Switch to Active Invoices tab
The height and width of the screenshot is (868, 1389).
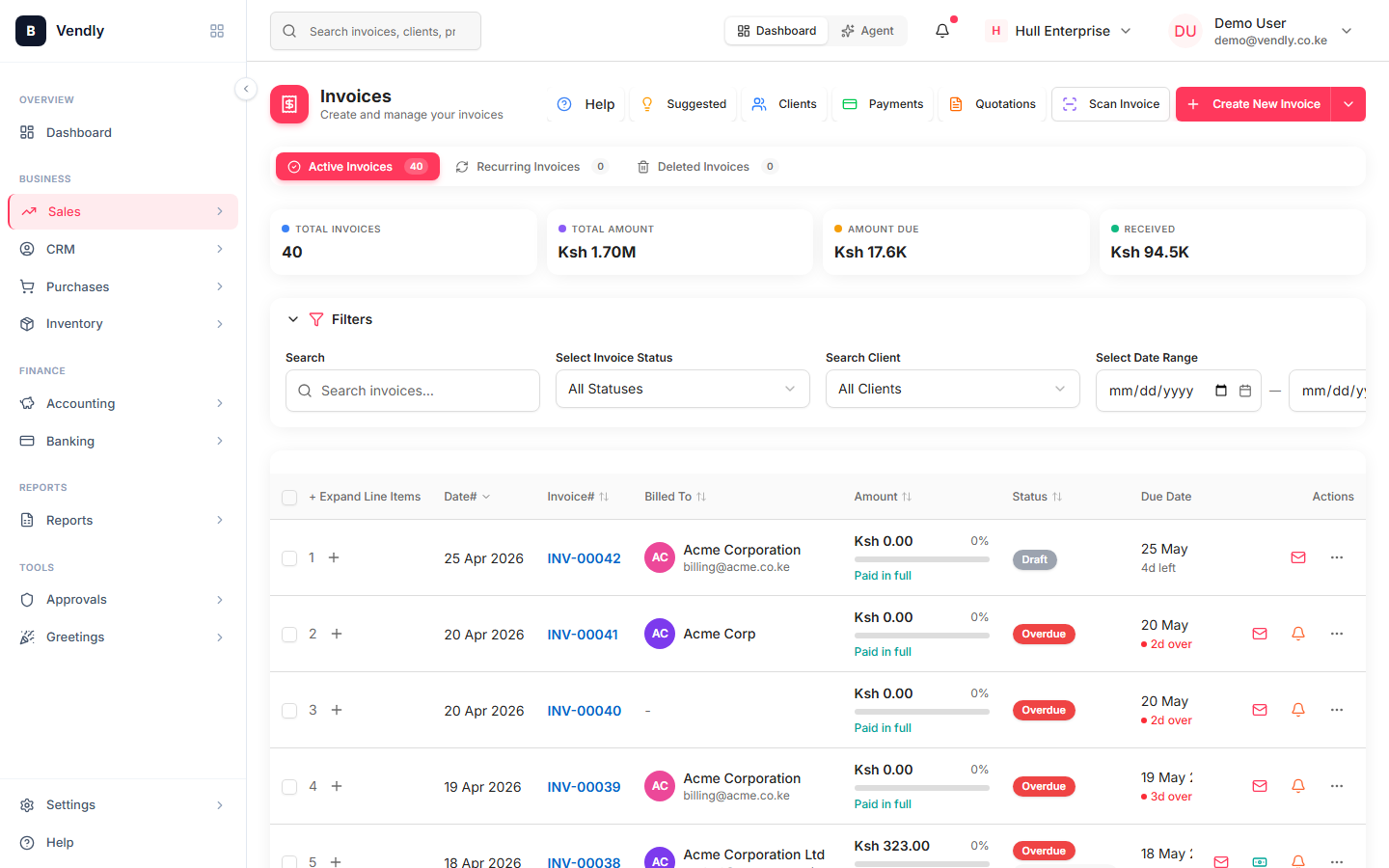pos(358,167)
